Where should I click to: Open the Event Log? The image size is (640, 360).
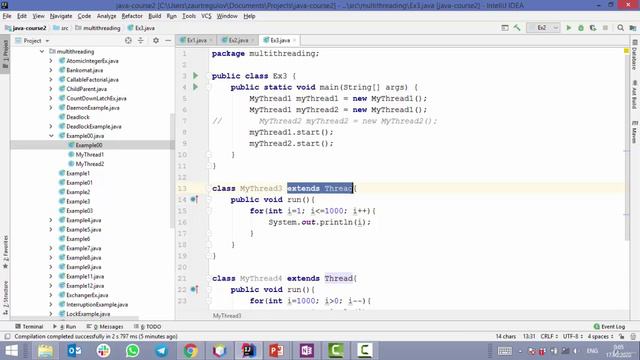coord(609,327)
